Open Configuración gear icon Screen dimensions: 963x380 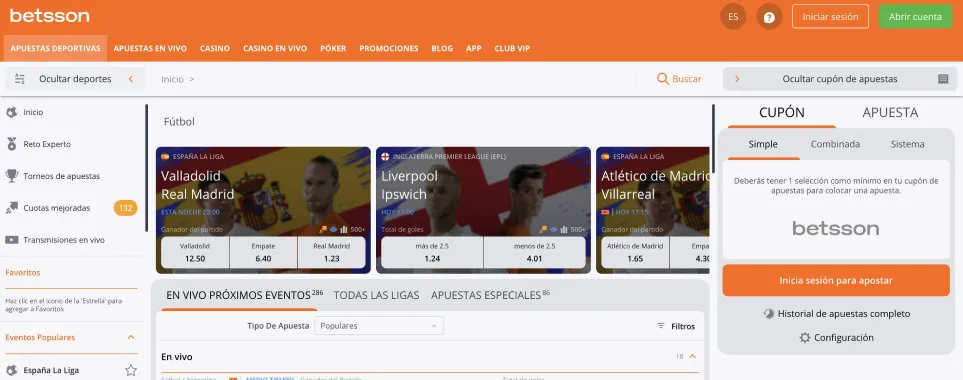[805, 338]
